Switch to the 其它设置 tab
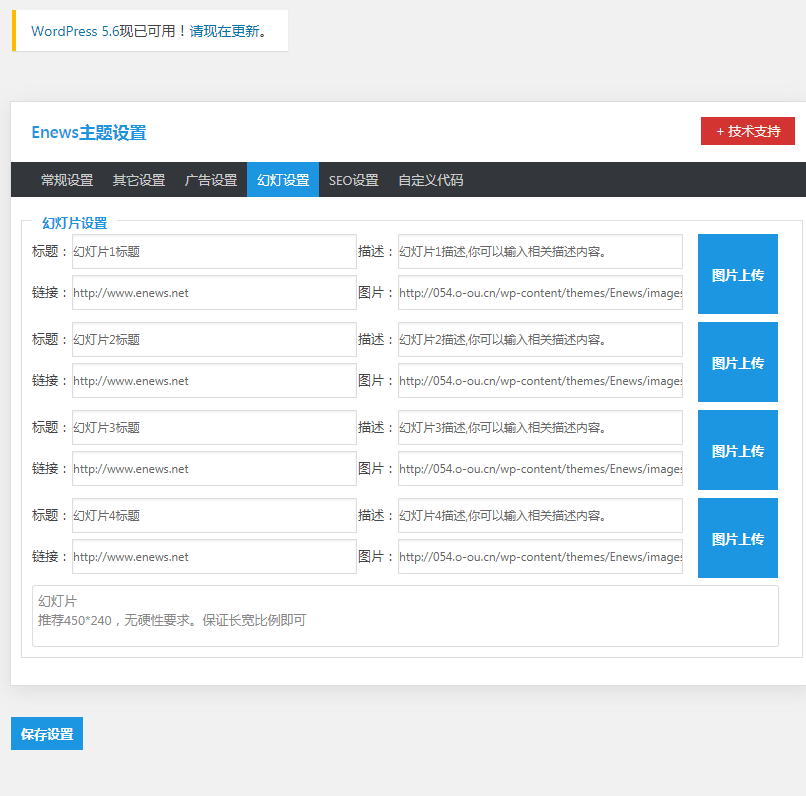806x796 pixels. click(139, 180)
